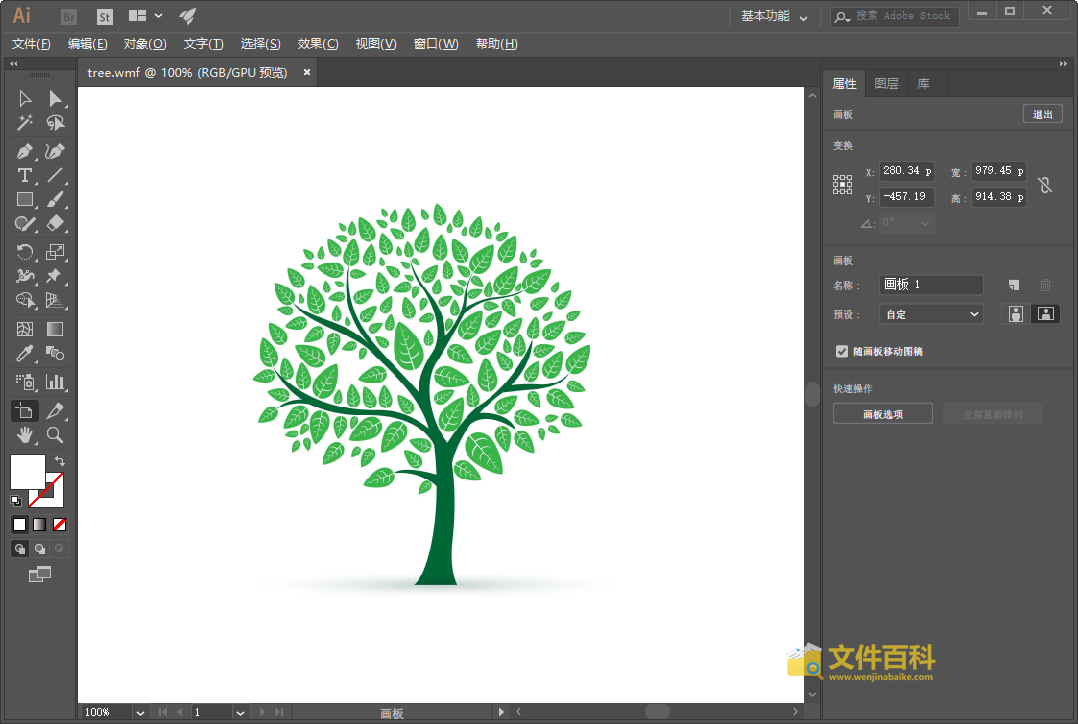Select the Paintbrush tool
Viewport: 1078px width, 724px height.
[55, 199]
